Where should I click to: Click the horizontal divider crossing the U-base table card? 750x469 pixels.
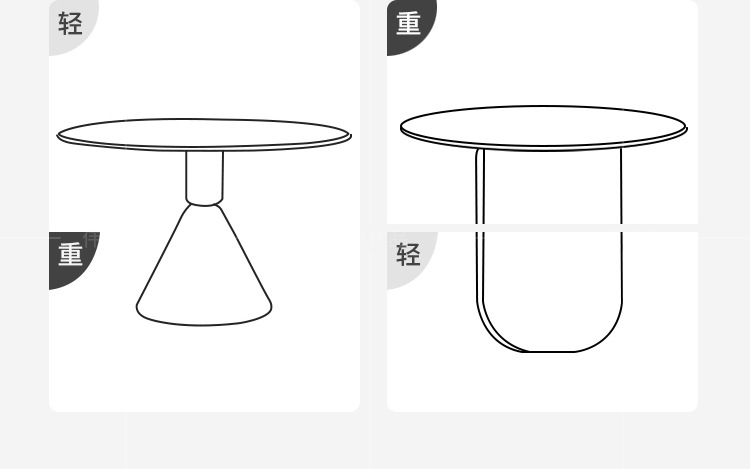pyautogui.click(x=542, y=228)
